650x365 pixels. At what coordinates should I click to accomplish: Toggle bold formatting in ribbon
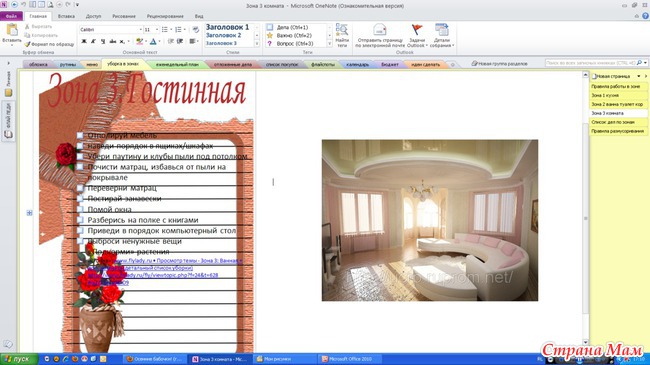pyautogui.click(x=84, y=41)
